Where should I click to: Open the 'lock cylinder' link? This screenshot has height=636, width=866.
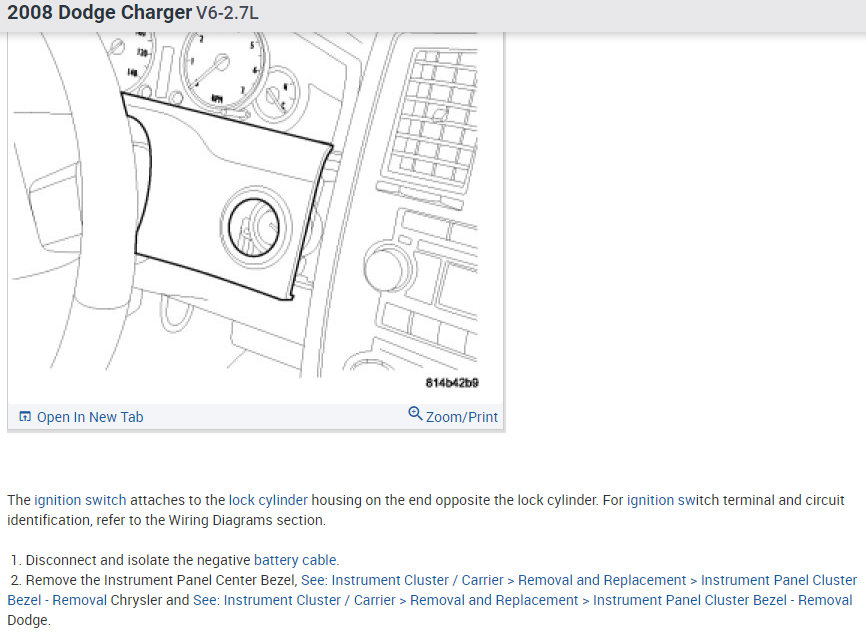coord(268,500)
